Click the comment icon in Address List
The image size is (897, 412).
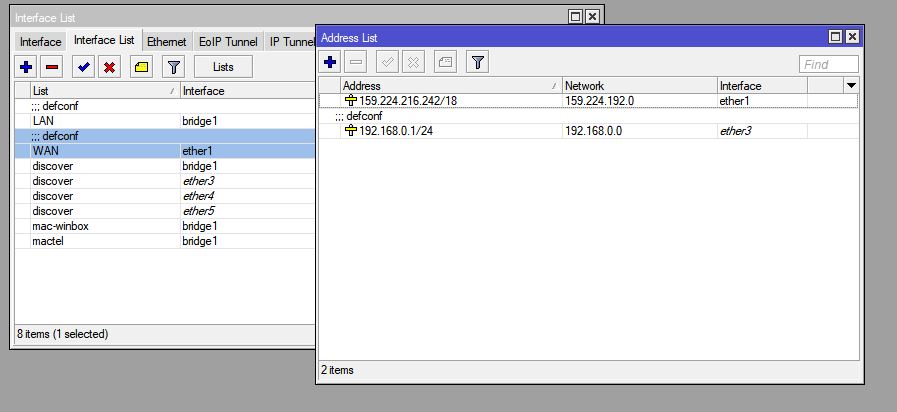446,62
